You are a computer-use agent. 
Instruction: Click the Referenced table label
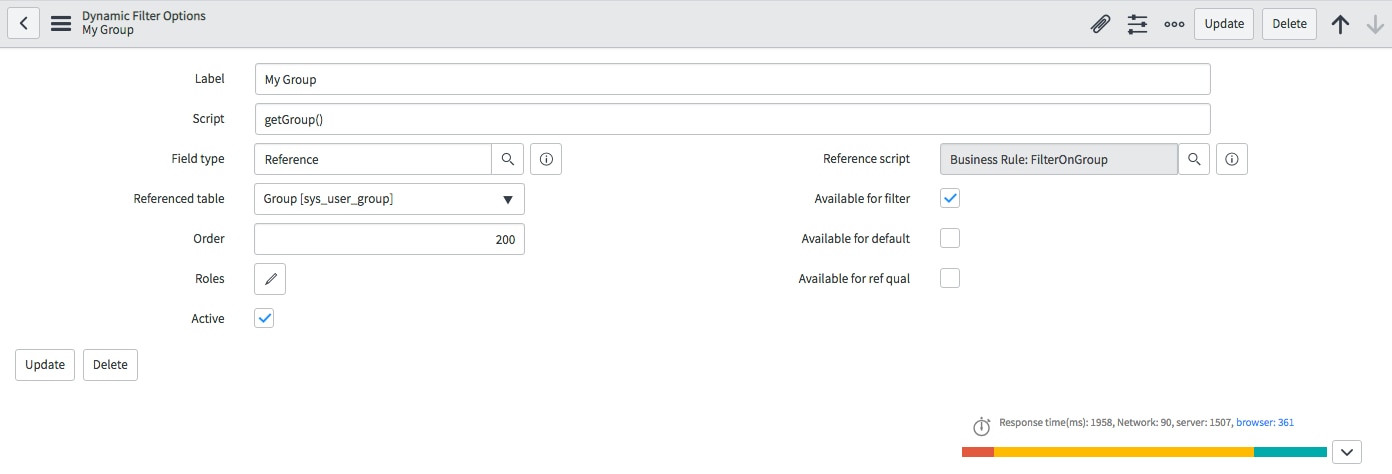point(179,199)
